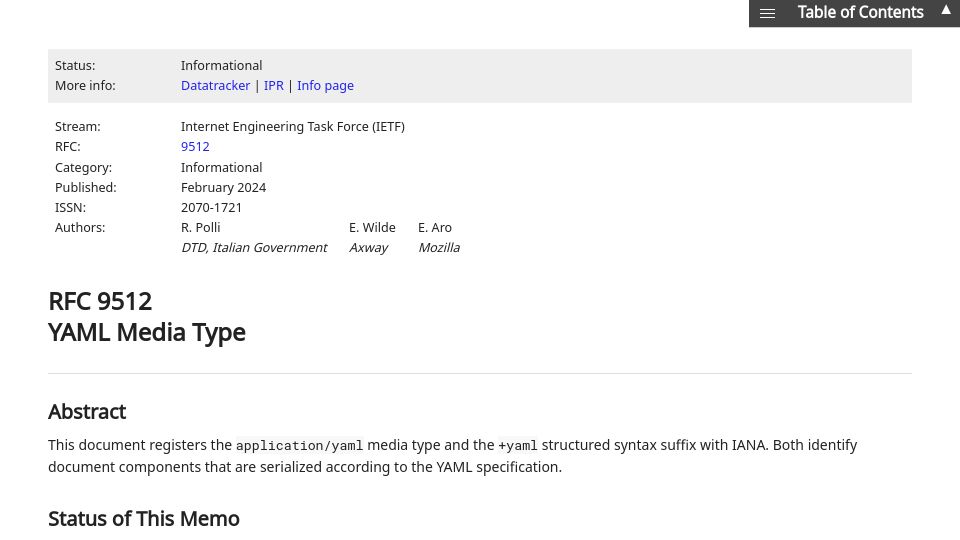The width and height of the screenshot is (960, 540).
Task: Click author name 'E. Wilde'
Action: (372, 228)
